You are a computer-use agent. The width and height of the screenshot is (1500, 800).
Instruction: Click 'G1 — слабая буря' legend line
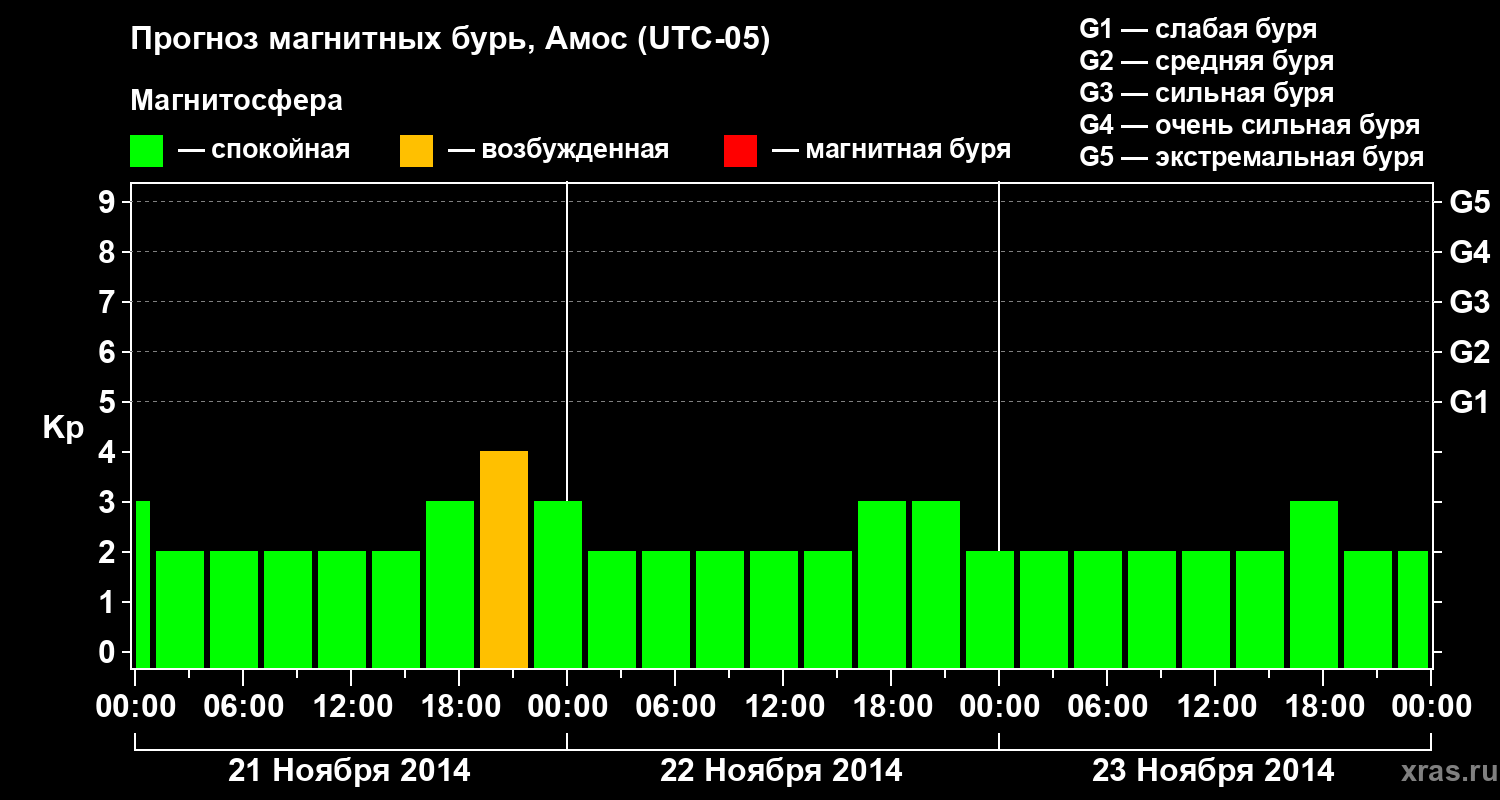click(1198, 28)
